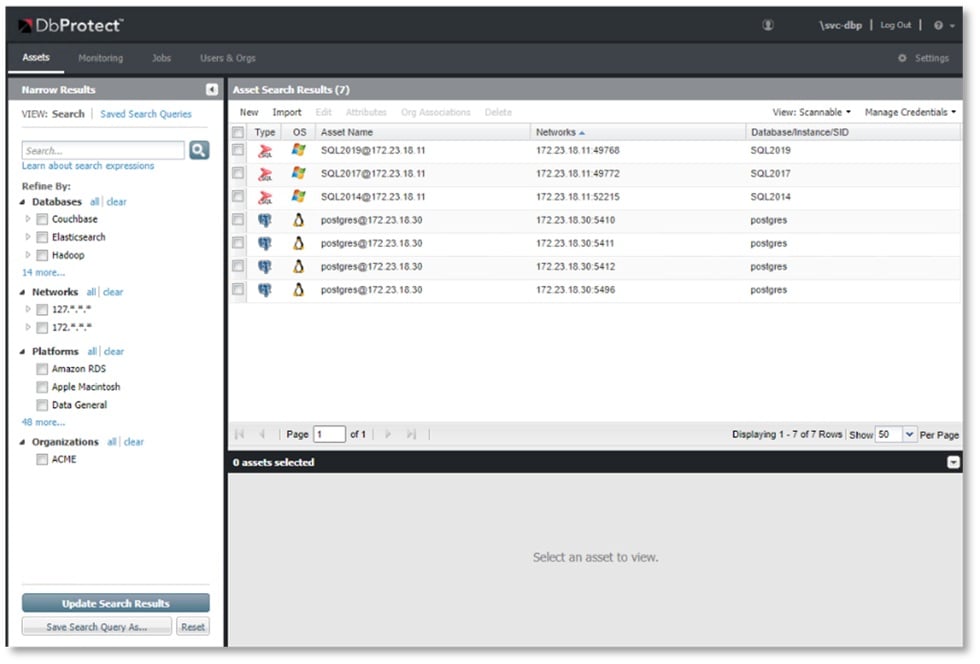Open the Manage Credentials dropdown
The height and width of the screenshot is (664, 980).
(910, 113)
